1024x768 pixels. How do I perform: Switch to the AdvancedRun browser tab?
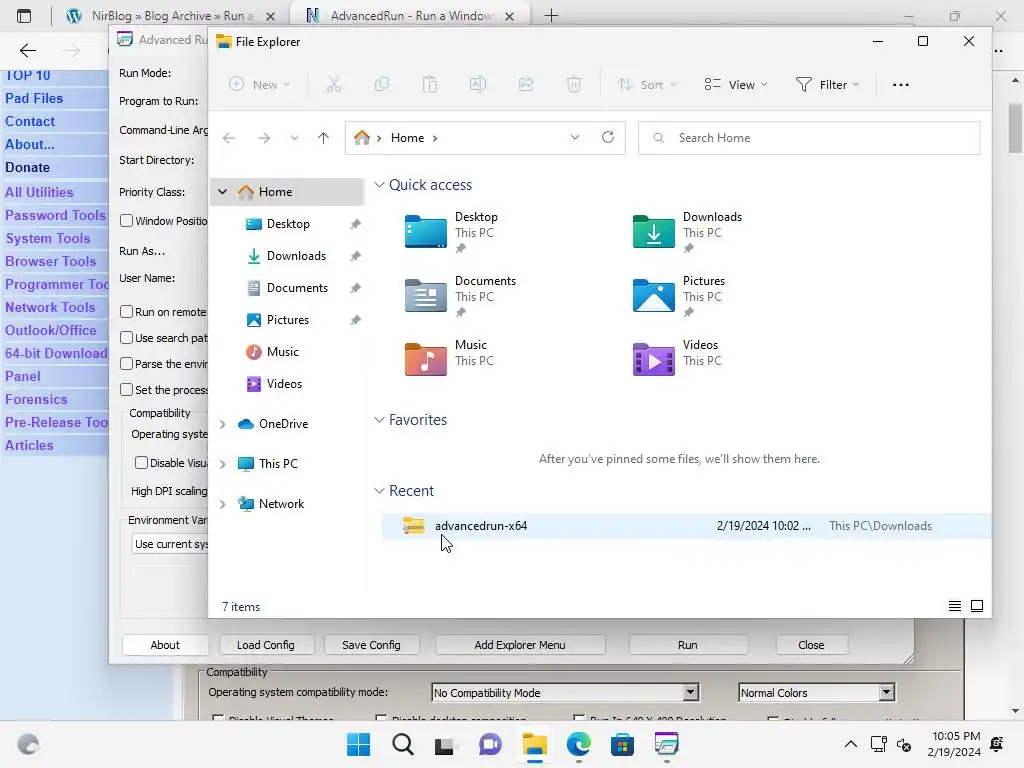(x=411, y=16)
